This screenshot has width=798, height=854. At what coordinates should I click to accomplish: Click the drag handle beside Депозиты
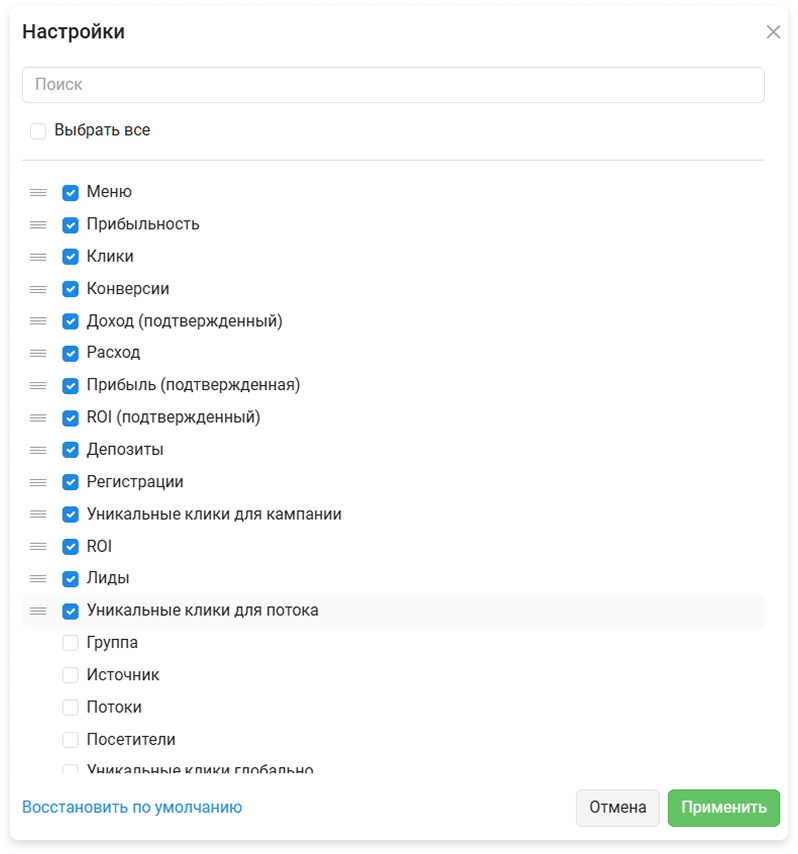(38, 450)
